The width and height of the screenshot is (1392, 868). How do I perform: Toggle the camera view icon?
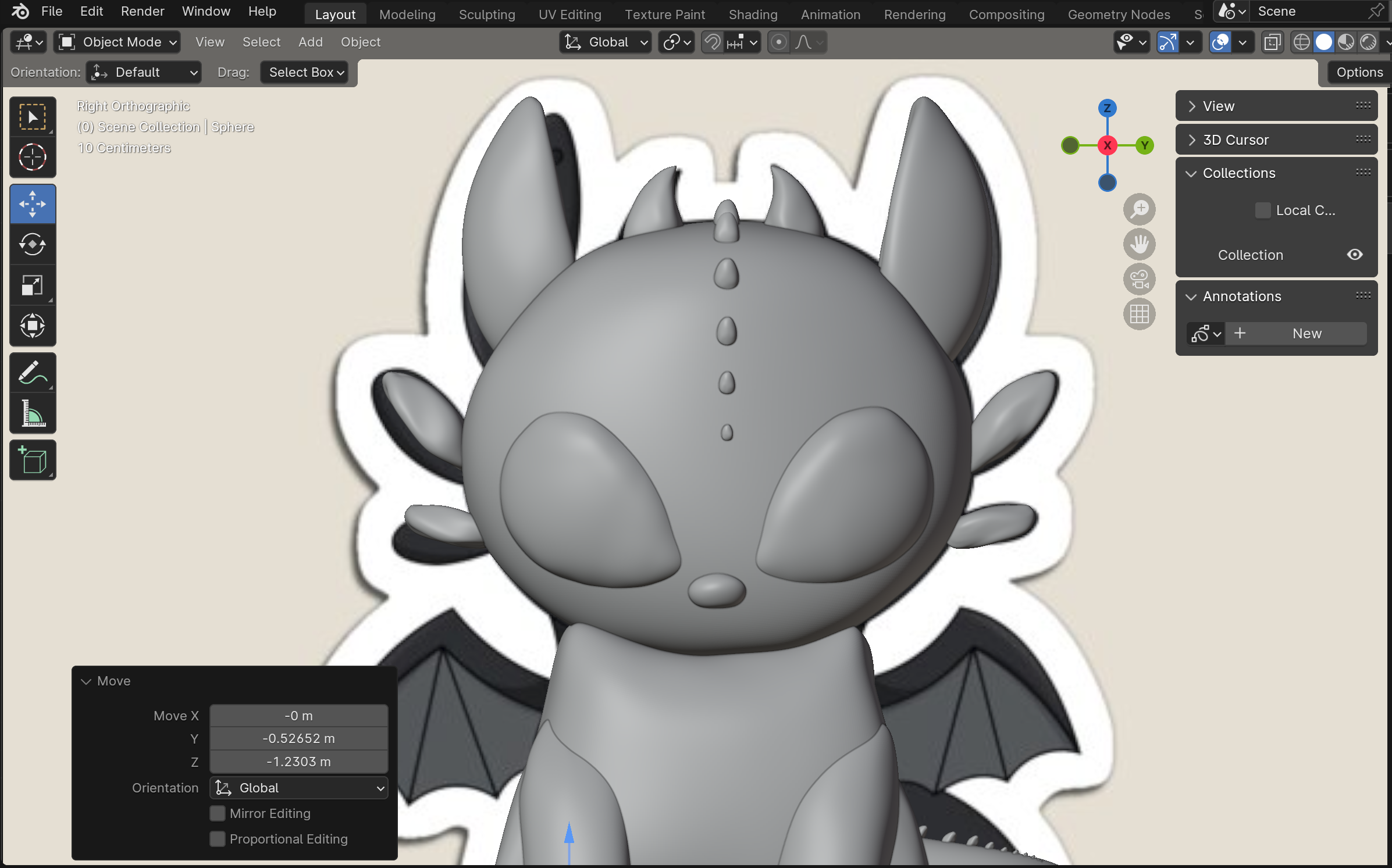(1139, 279)
